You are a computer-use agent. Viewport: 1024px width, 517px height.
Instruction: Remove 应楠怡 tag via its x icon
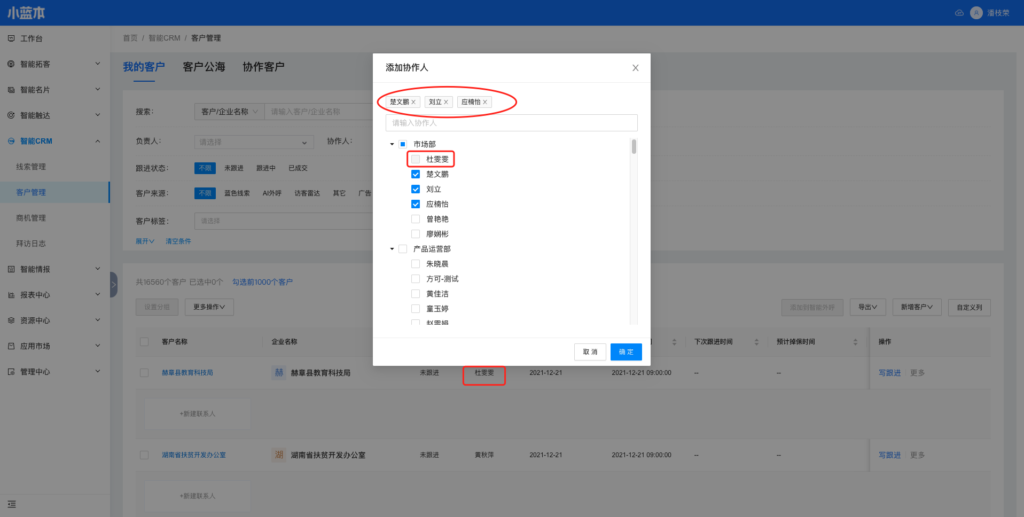point(486,102)
